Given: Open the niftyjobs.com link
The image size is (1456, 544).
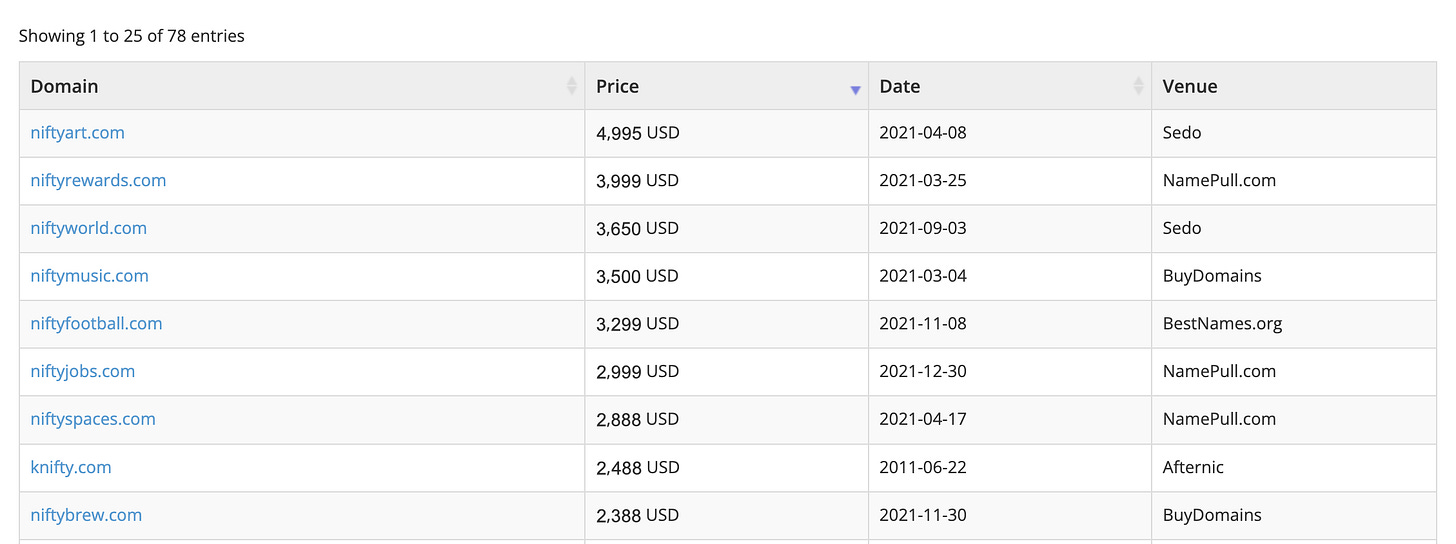Looking at the screenshot, I should click(83, 371).
